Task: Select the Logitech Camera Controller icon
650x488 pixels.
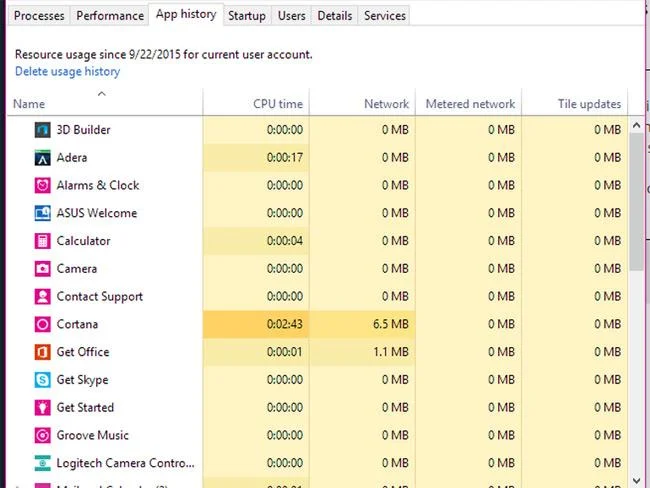Action: 42,463
